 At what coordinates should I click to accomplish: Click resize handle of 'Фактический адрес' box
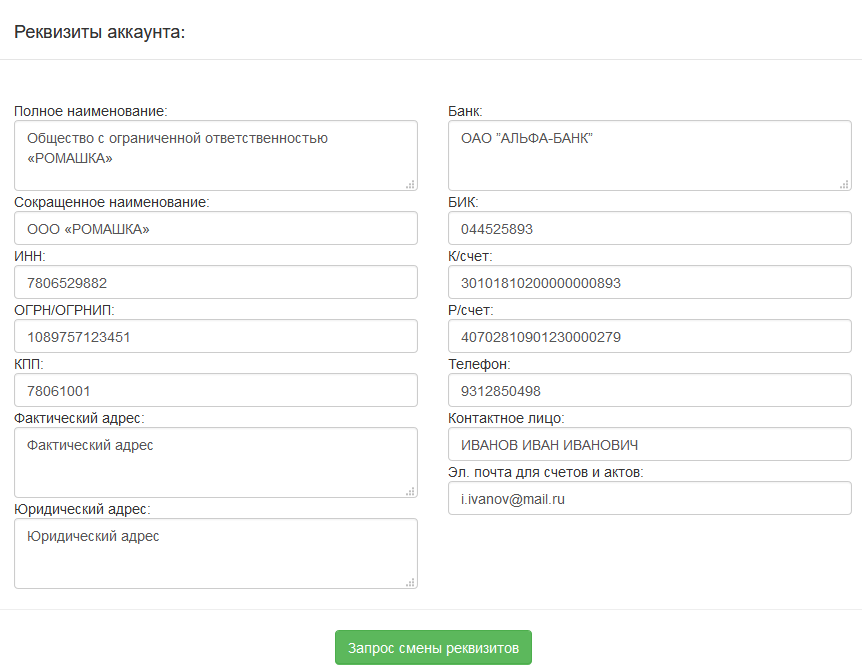(411, 491)
